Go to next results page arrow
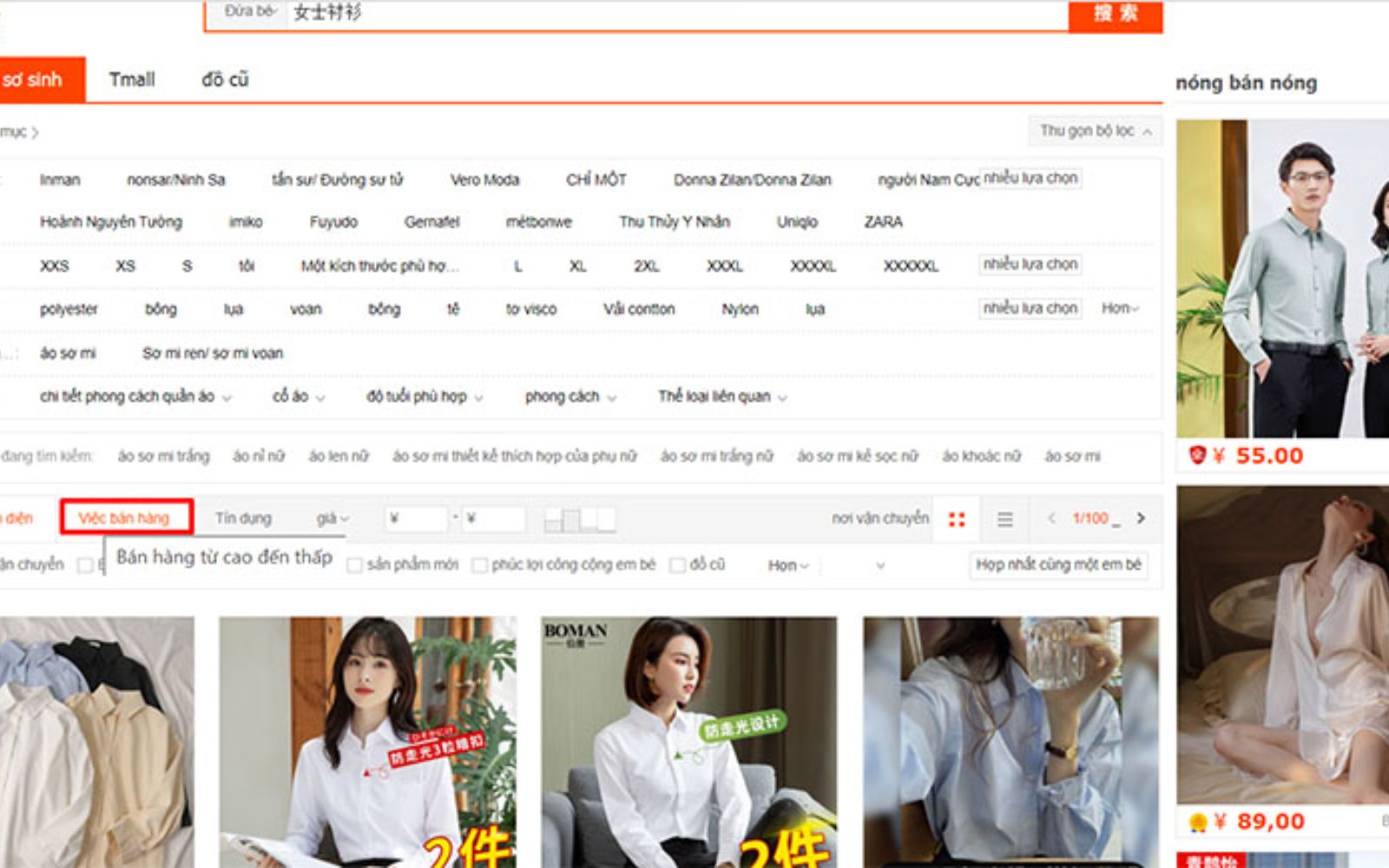The width and height of the screenshot is (1389, 868). coord(1141,518)
